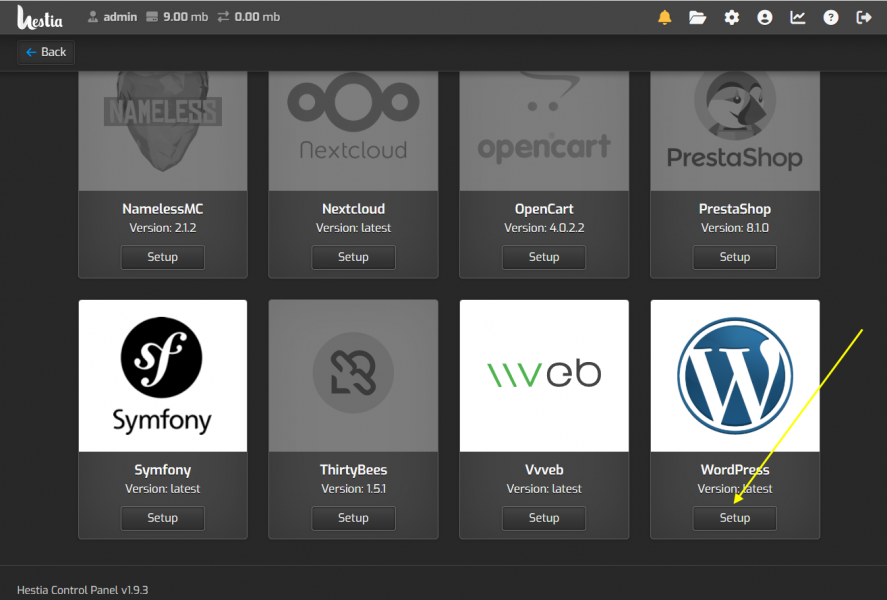Select the Vvveb logo thumbnail
The image size is (887, 600).
click(544, 375)
